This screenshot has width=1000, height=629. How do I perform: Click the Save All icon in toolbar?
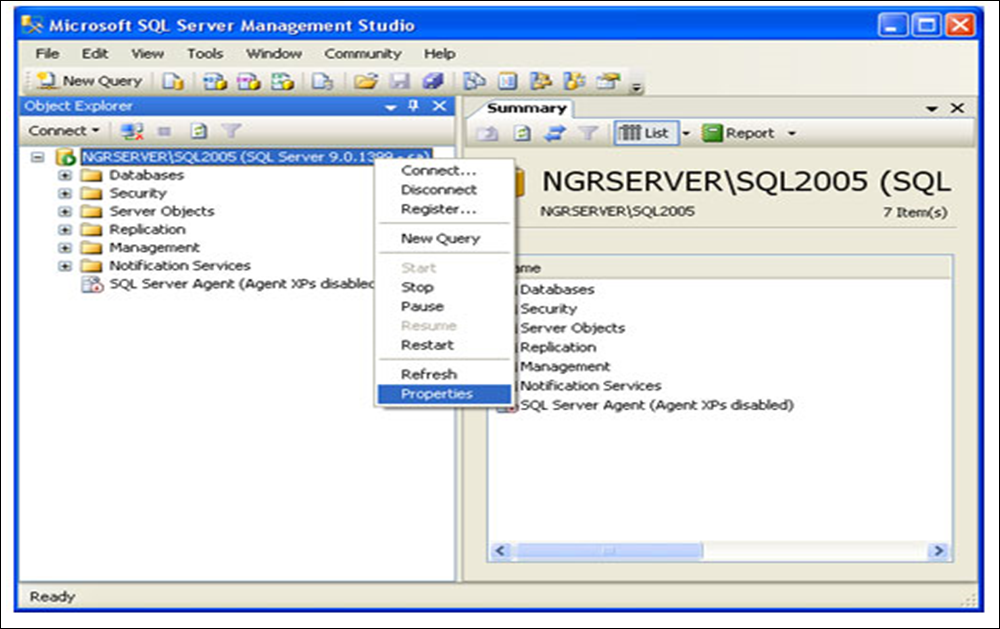click(x=431, y=81)
